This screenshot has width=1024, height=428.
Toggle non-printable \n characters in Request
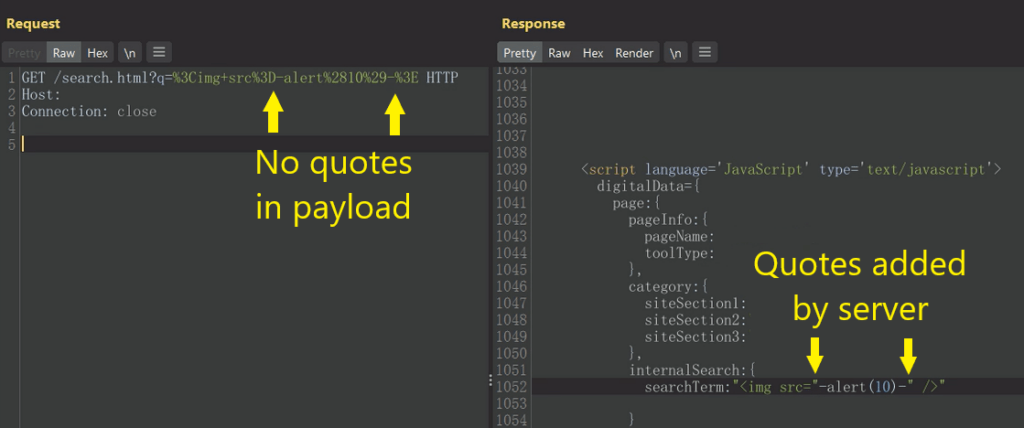(130, 53)
